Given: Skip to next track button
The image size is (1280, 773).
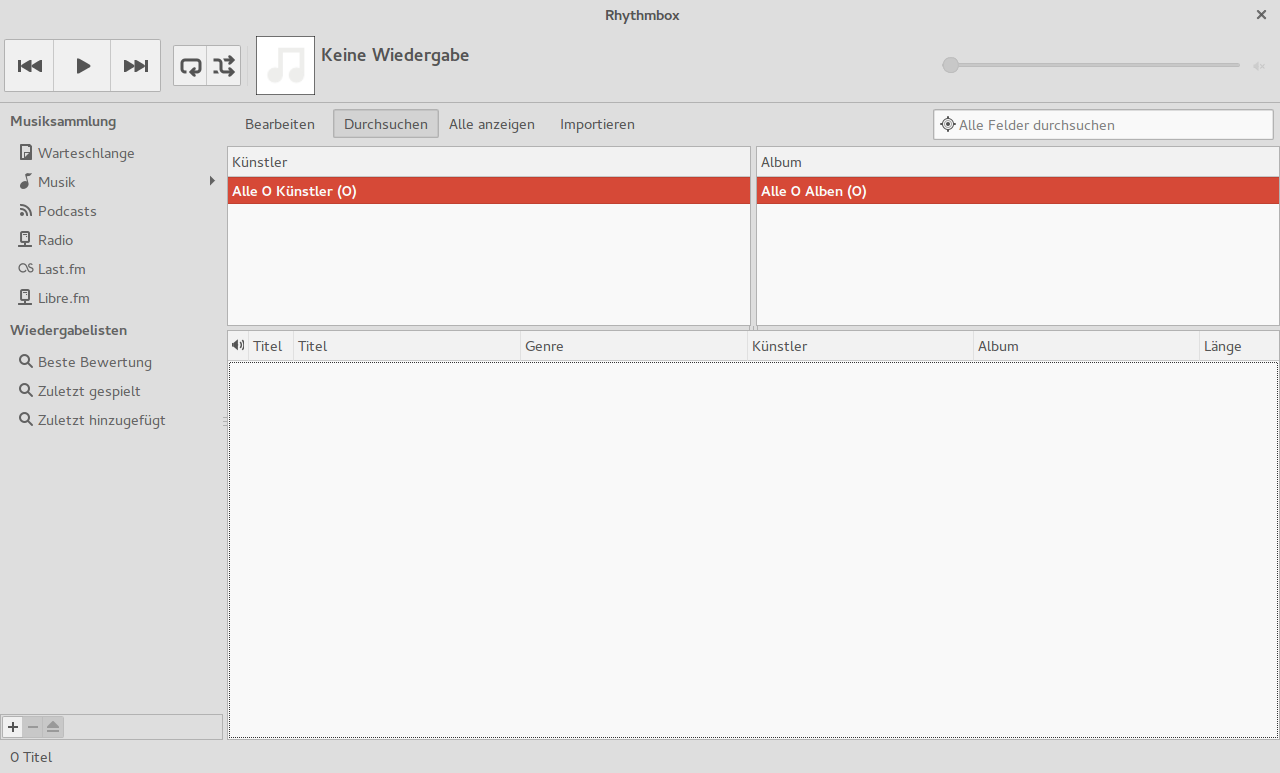Looking at the screenshot, I should (135, 66).
